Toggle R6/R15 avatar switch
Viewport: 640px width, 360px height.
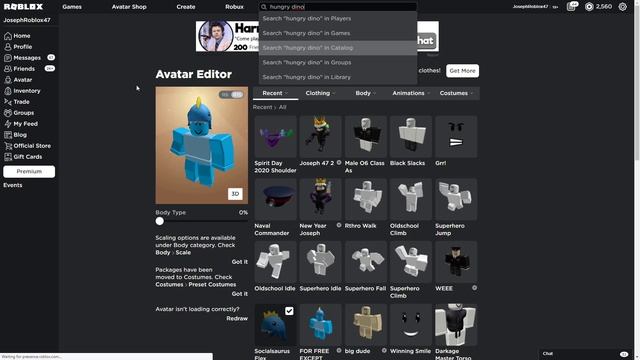point(231,95)
